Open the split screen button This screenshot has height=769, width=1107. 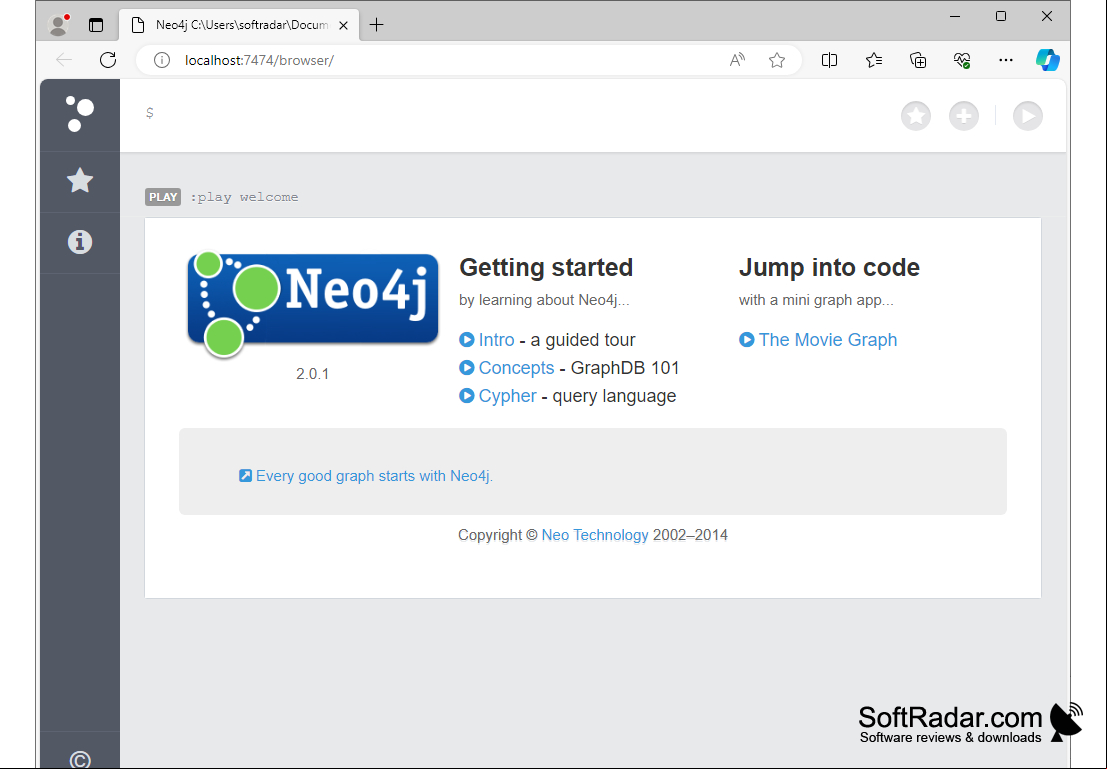coord(830,60)
